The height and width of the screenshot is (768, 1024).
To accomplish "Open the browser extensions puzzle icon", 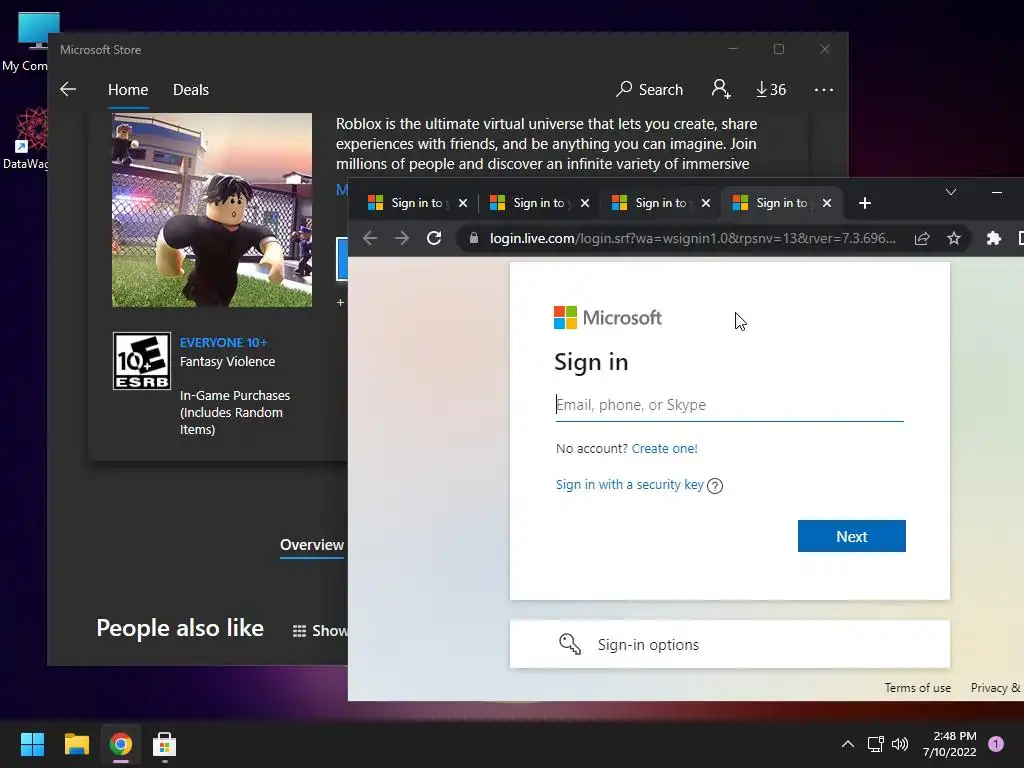I will [993, 238].
